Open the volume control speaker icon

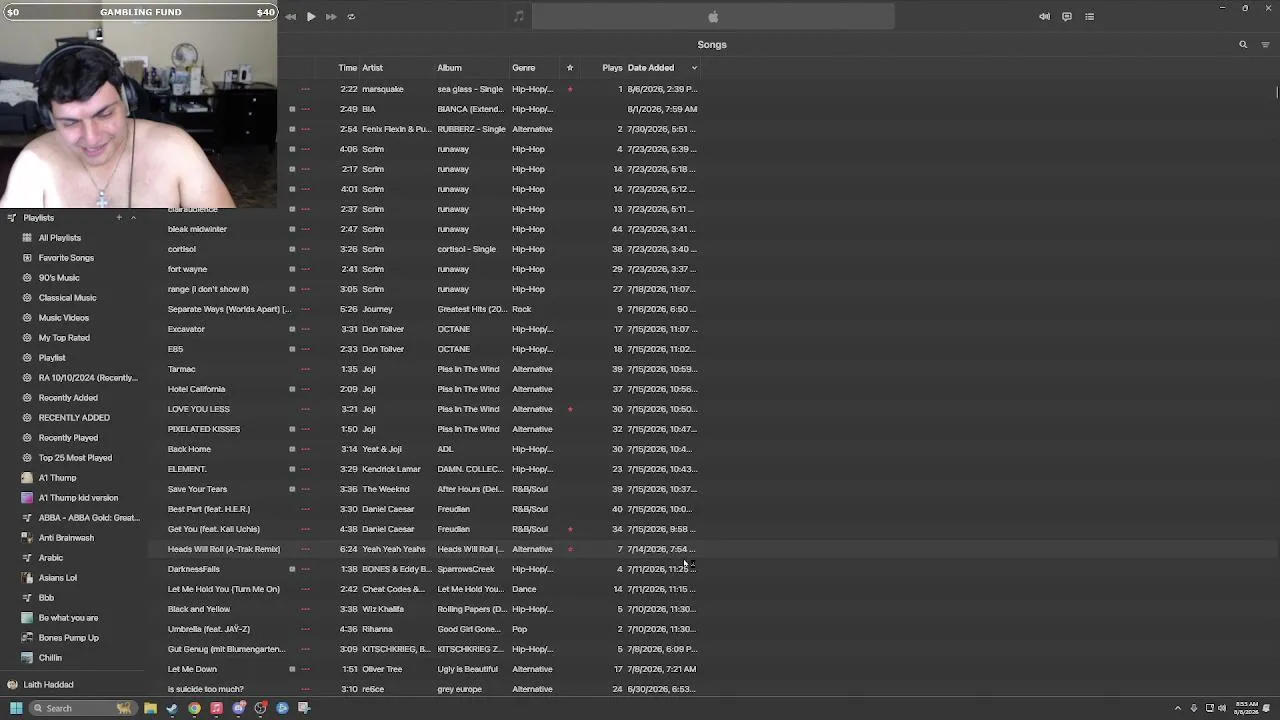pyautogui.click(x=1044, y=17)
